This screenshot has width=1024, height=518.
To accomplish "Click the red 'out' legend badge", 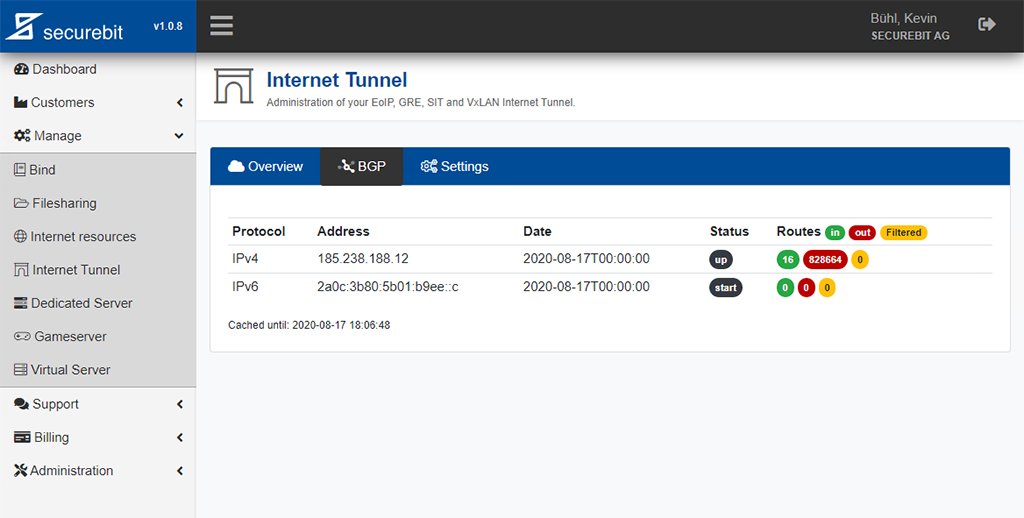I will click(x=863, y=233).
